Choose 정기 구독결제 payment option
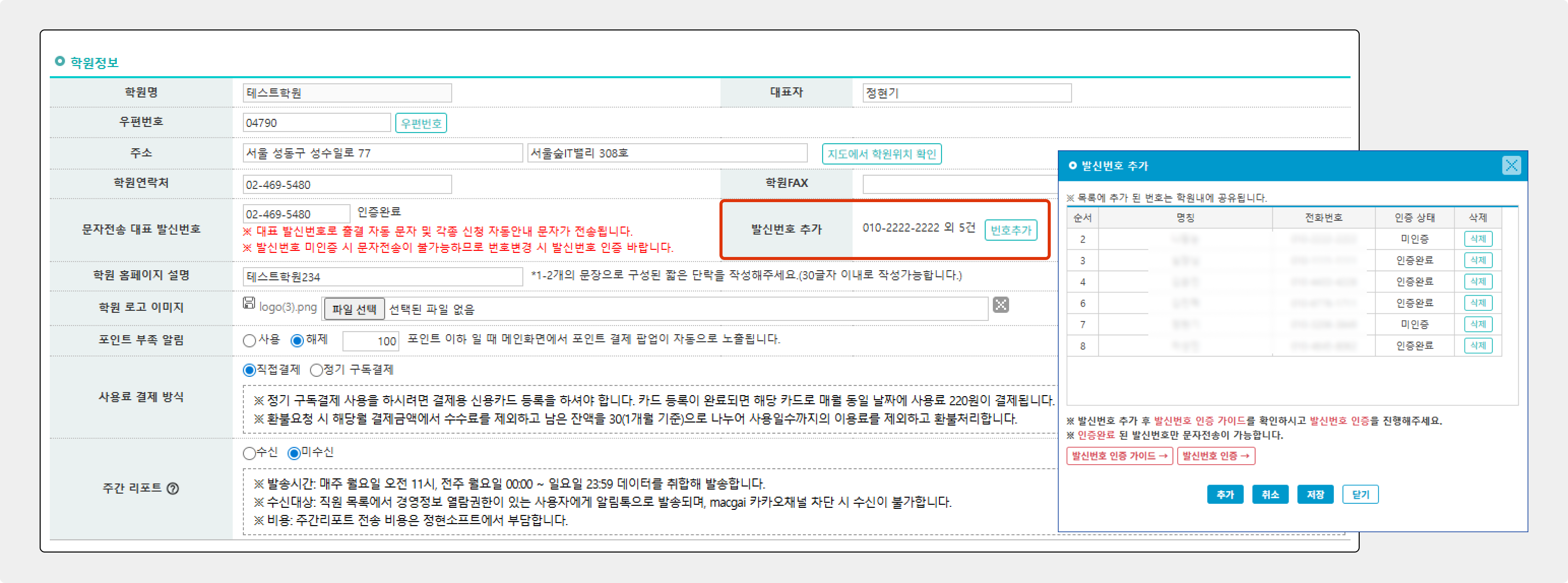Viewport: 1568px width, 583px height. [x=316, y=370]
